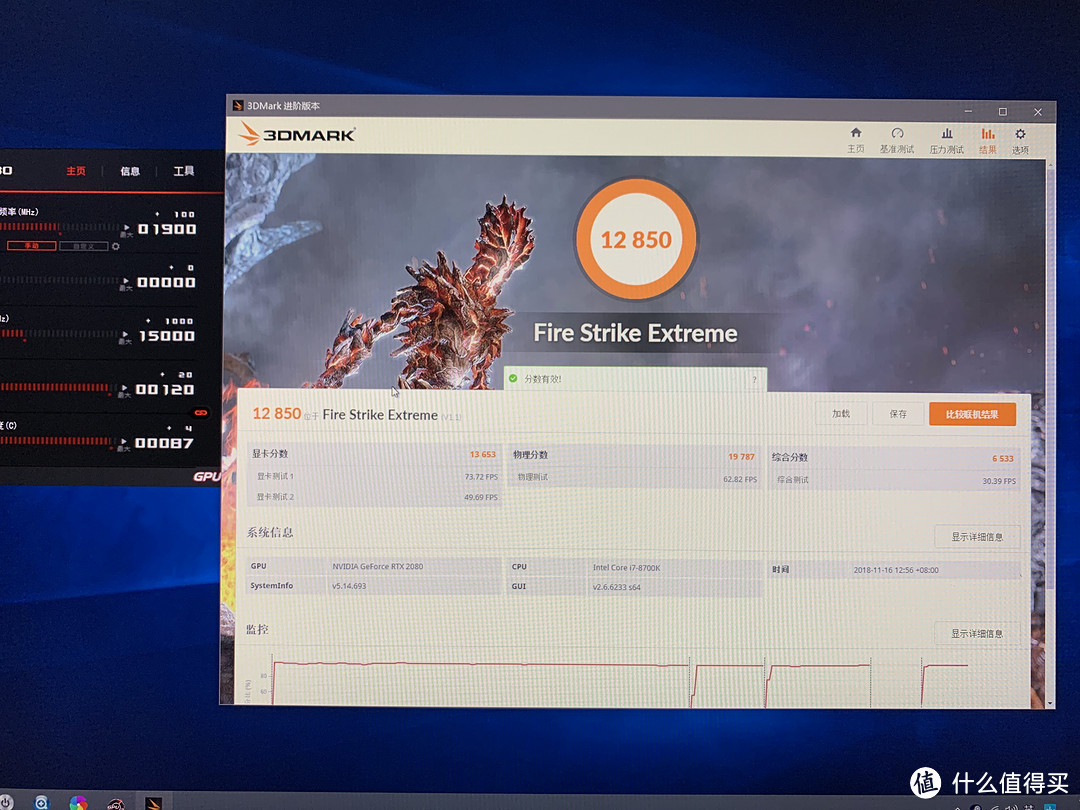
Task: Click the 3DMARK logo in the header
Action: tap(298, 134)
